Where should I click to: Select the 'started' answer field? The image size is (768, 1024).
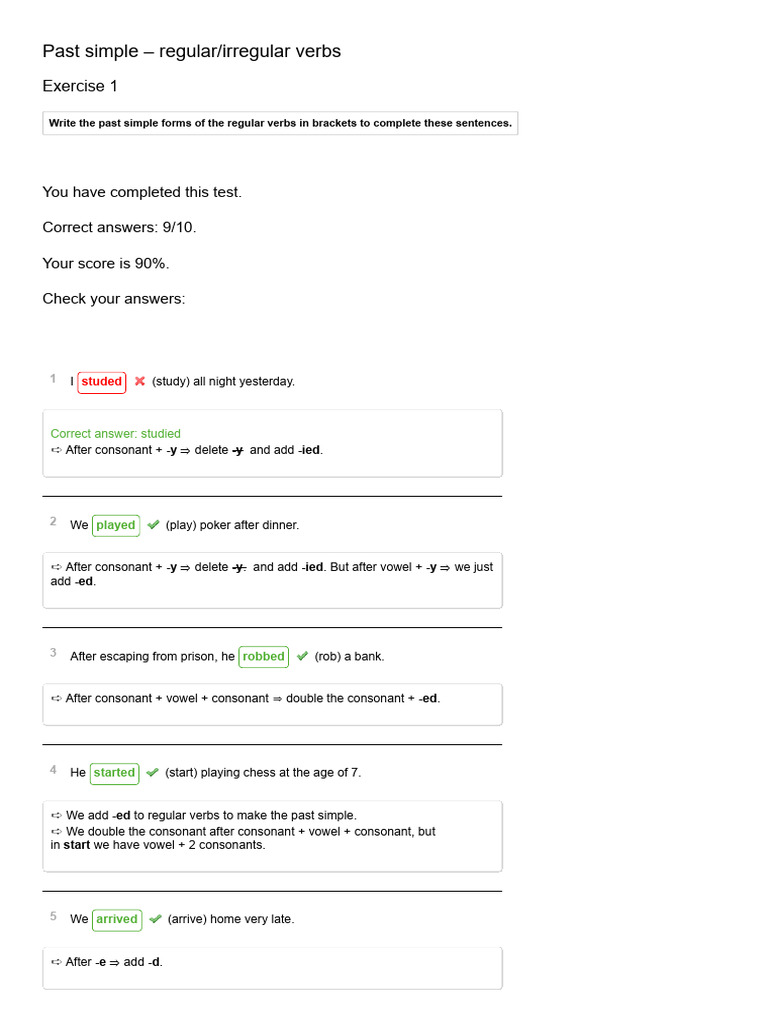pos(114,773)
